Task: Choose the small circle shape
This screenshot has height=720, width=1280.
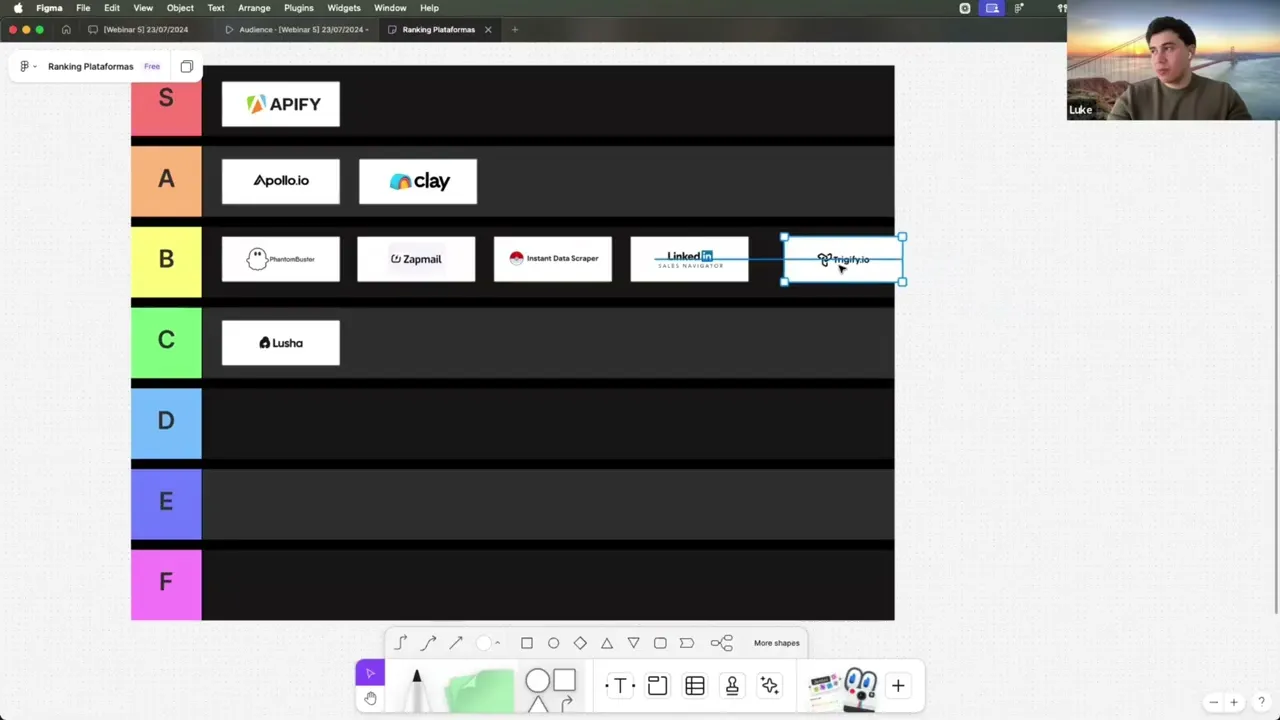Action: point(553,643)
